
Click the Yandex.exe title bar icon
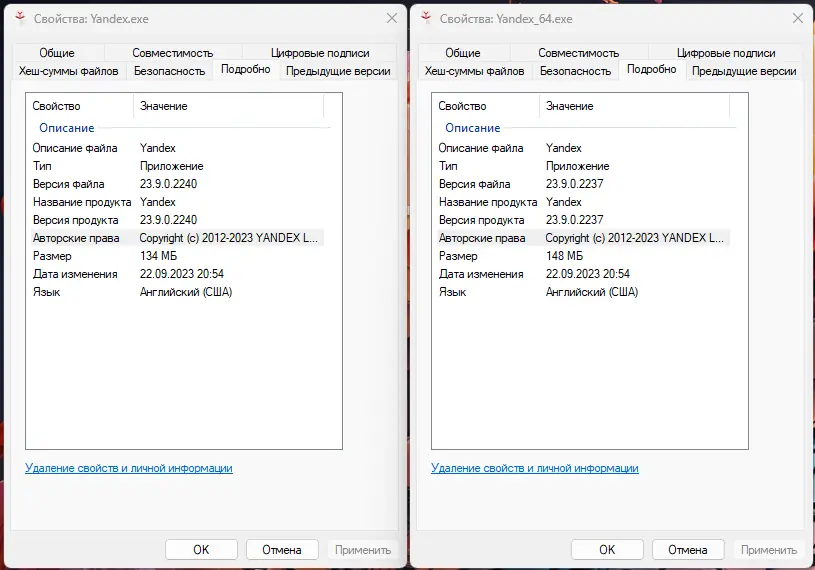tap(21, 18)
